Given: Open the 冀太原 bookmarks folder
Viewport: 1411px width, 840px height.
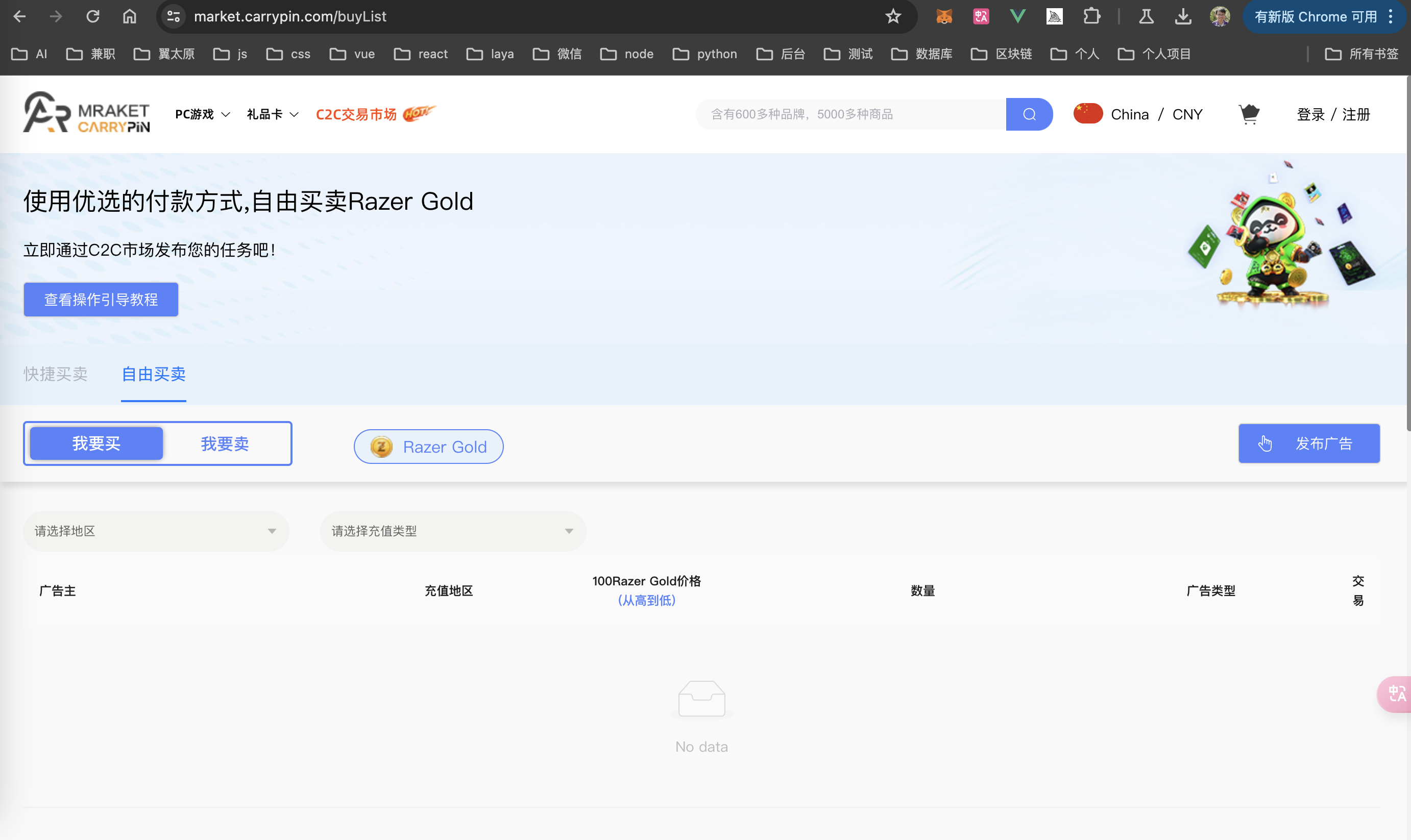Looking at the screenshot, I should pos(164,54).
